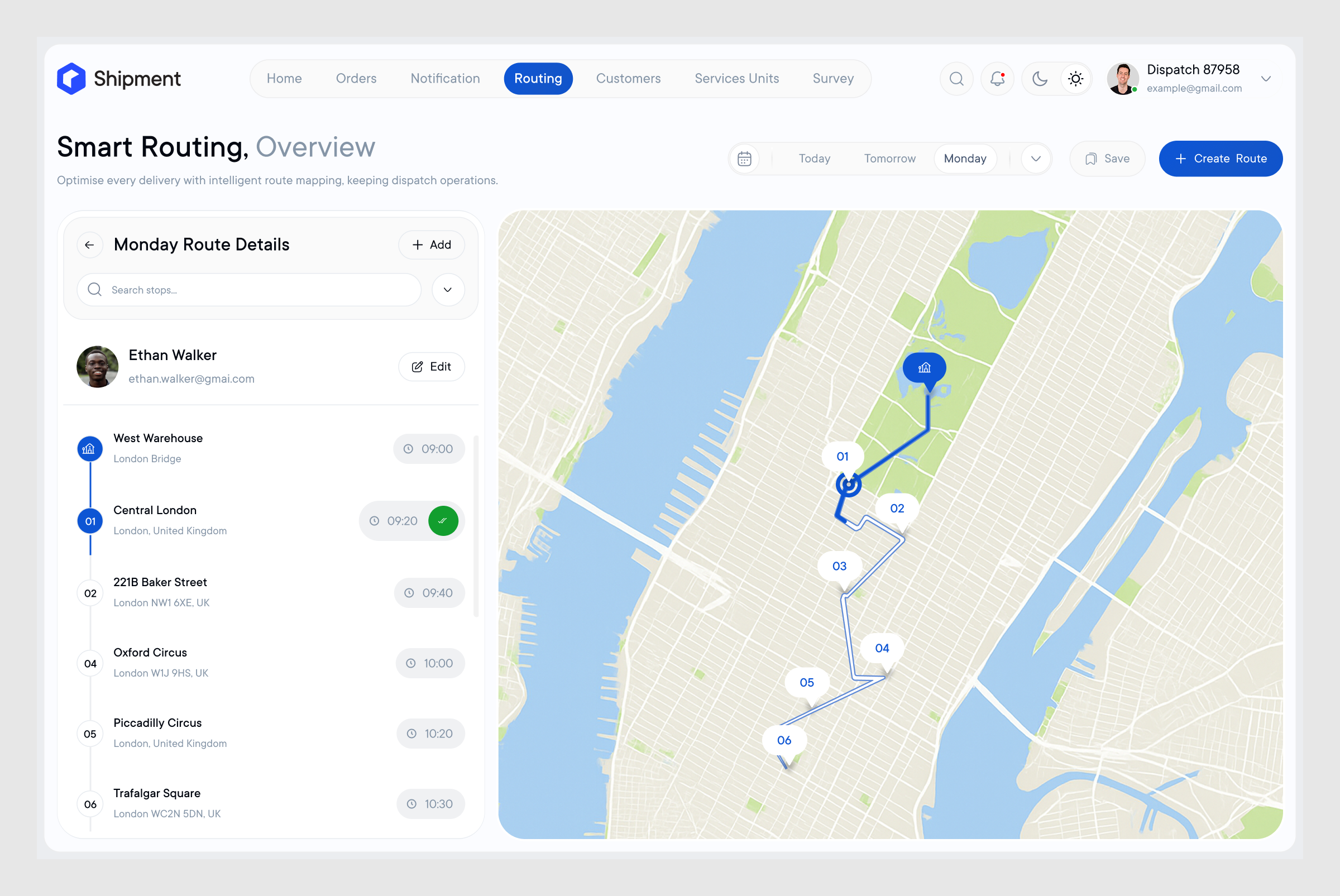Screen dimensions: 1340x896
Task: Open the Services Units navigation item
Action: (736, 78)
